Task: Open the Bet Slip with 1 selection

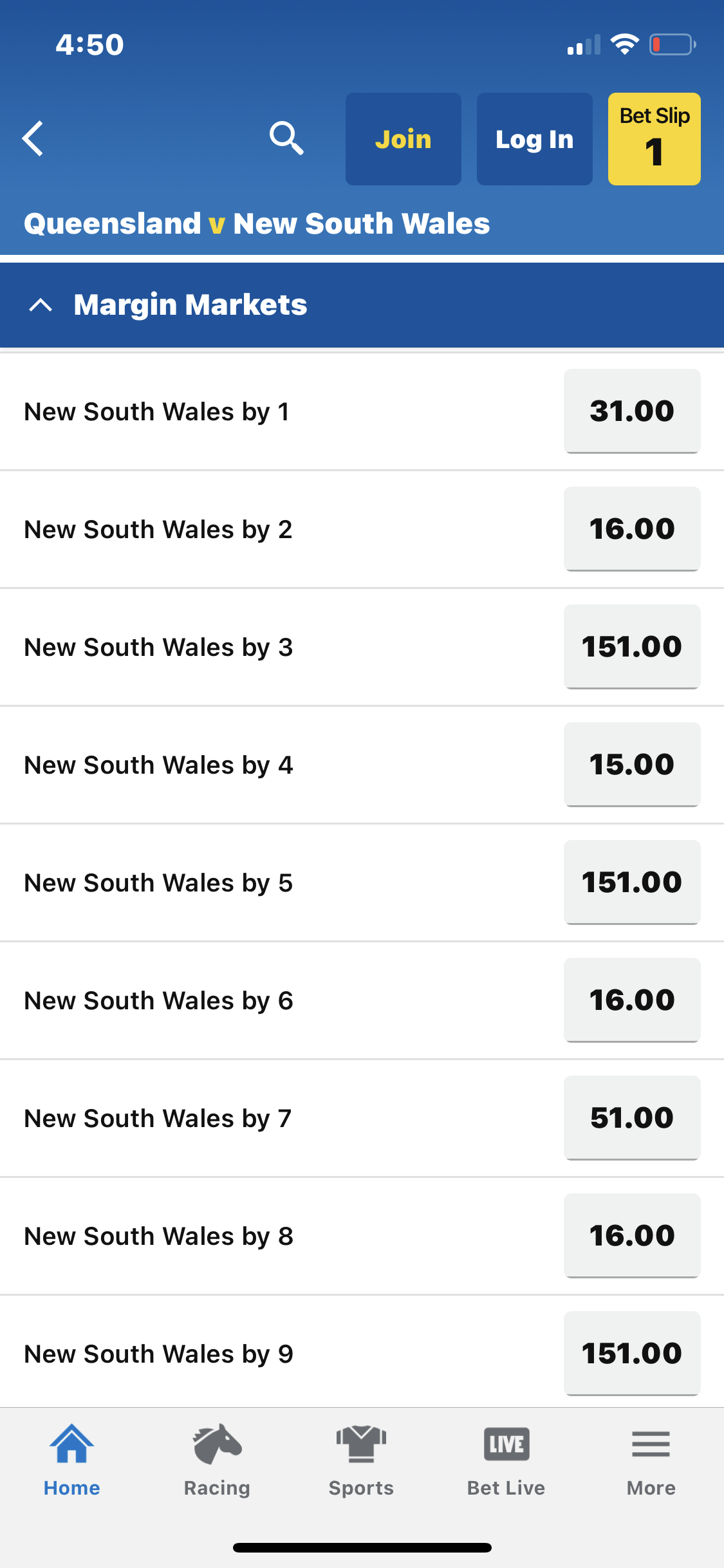Action: coord(654,139)
